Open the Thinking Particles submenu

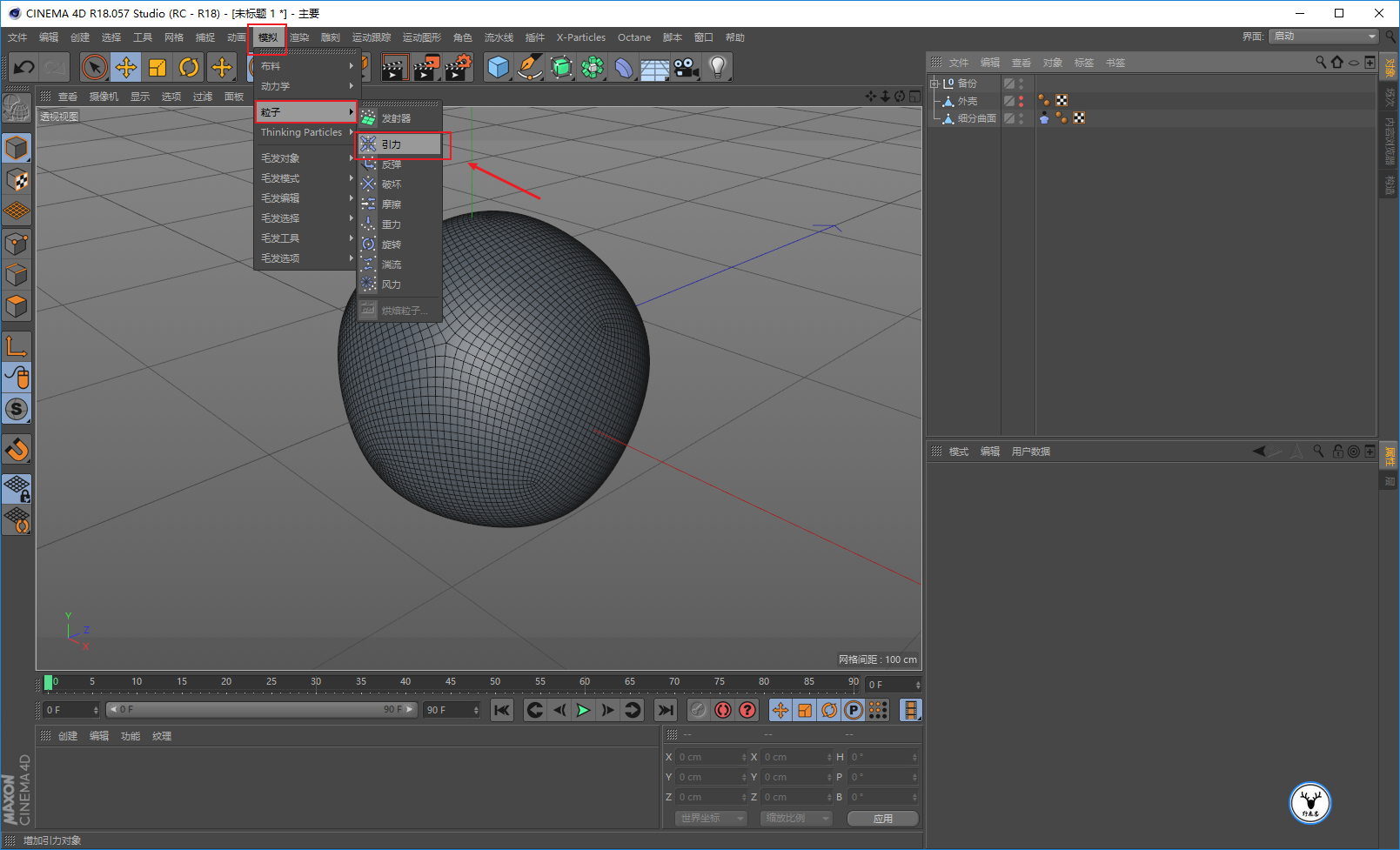306,132
